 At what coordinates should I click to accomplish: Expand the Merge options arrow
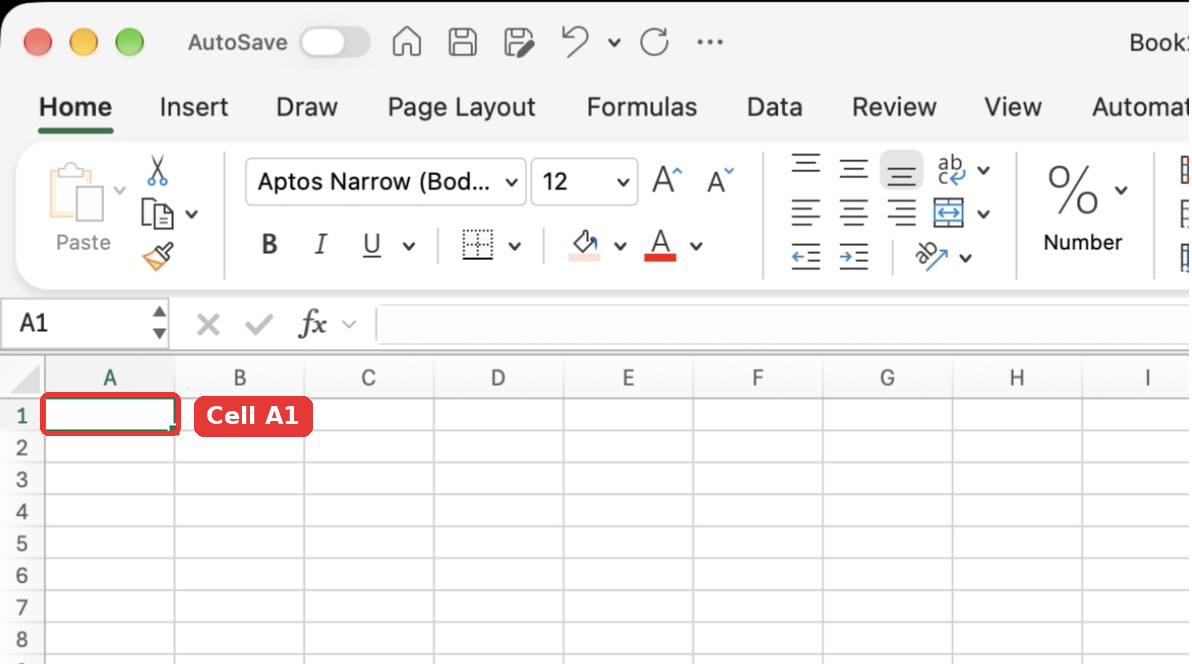pyautogui.click(x=984, y=214)
